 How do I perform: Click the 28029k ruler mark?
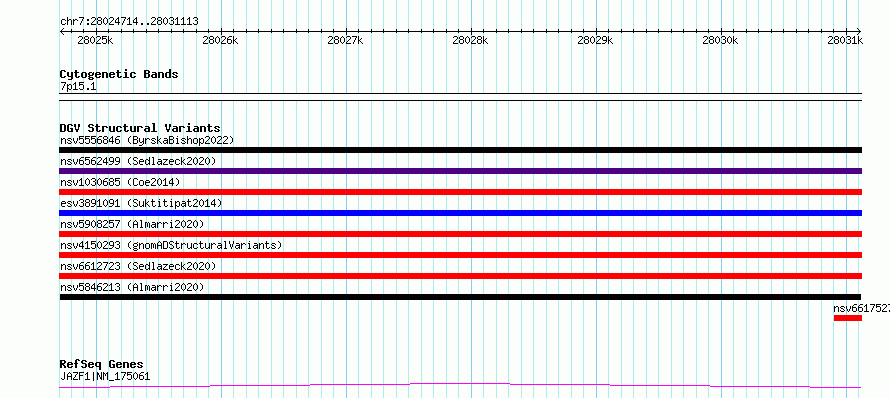(595, 40)
